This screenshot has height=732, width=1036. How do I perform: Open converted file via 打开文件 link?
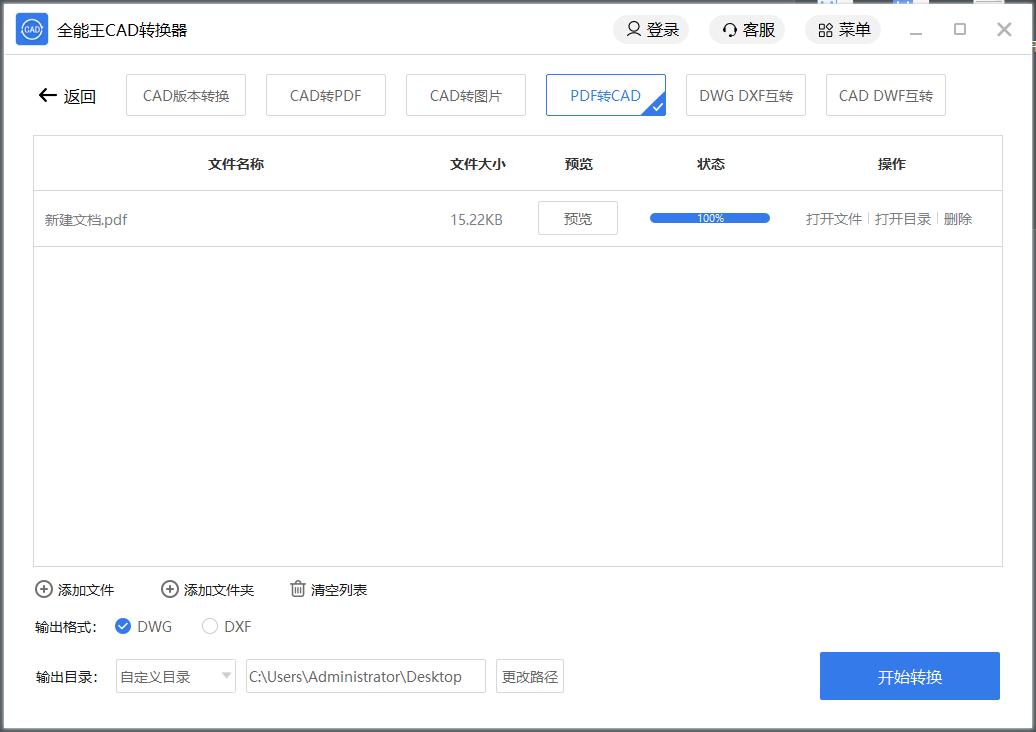pyautogui.click(x=834, y=219)
